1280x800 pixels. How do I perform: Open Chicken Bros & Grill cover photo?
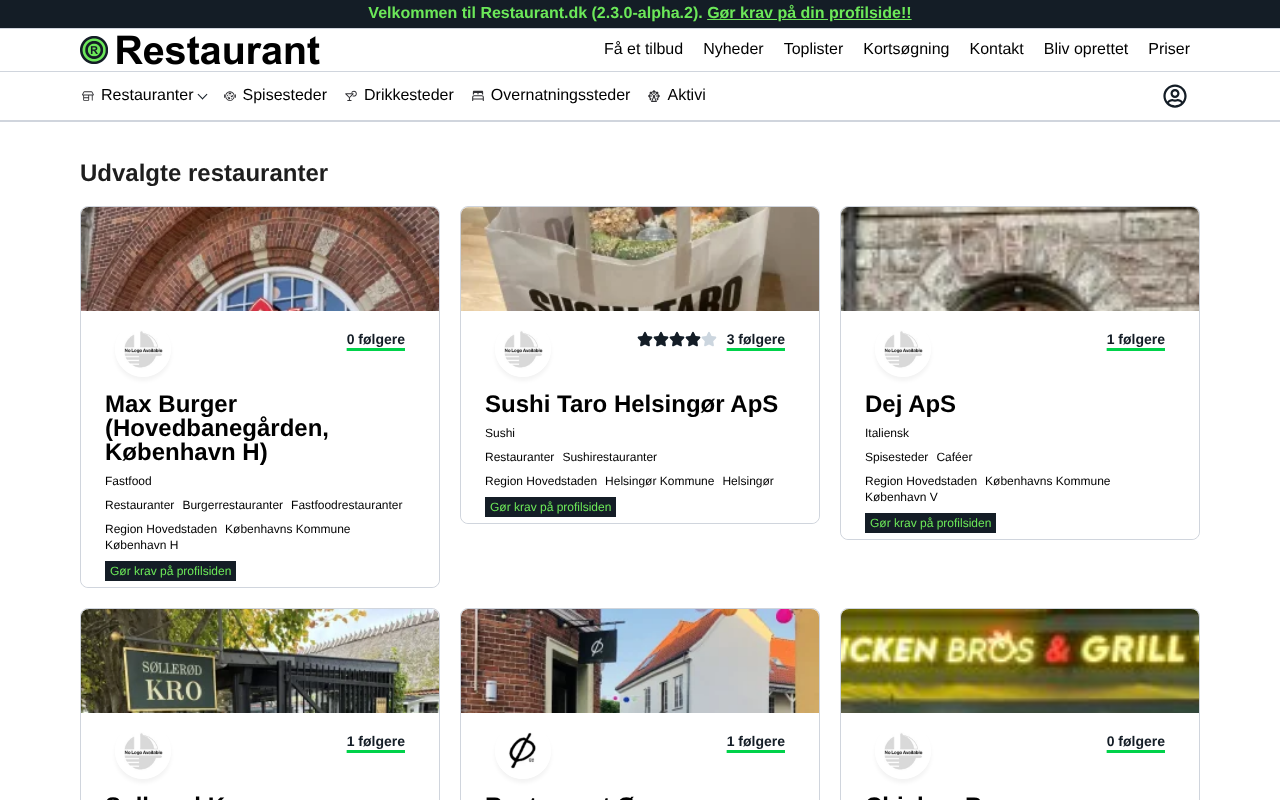pyautogui.click(x=1020, y=661)
